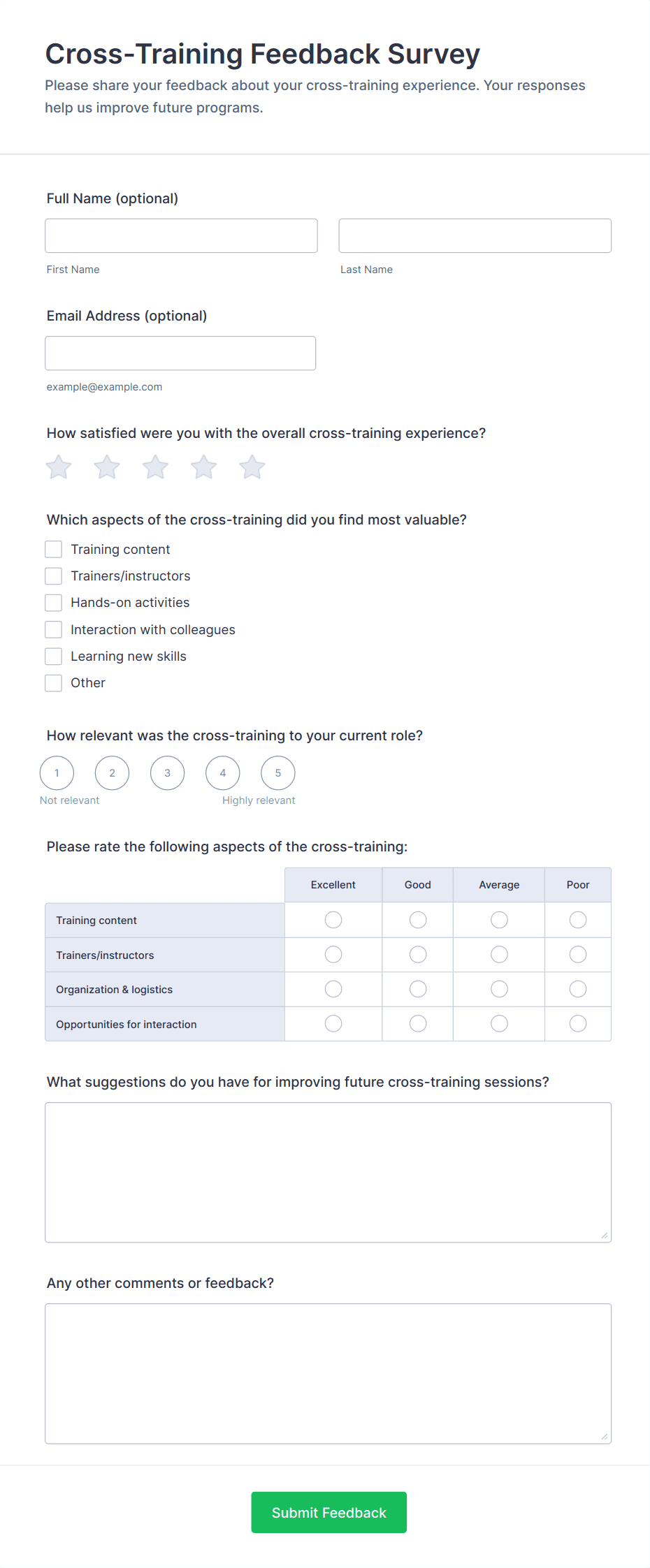The height and width of the screenshot is (1568, 650).
Task: Rate the experience five stars
Action: click(252, 467)
